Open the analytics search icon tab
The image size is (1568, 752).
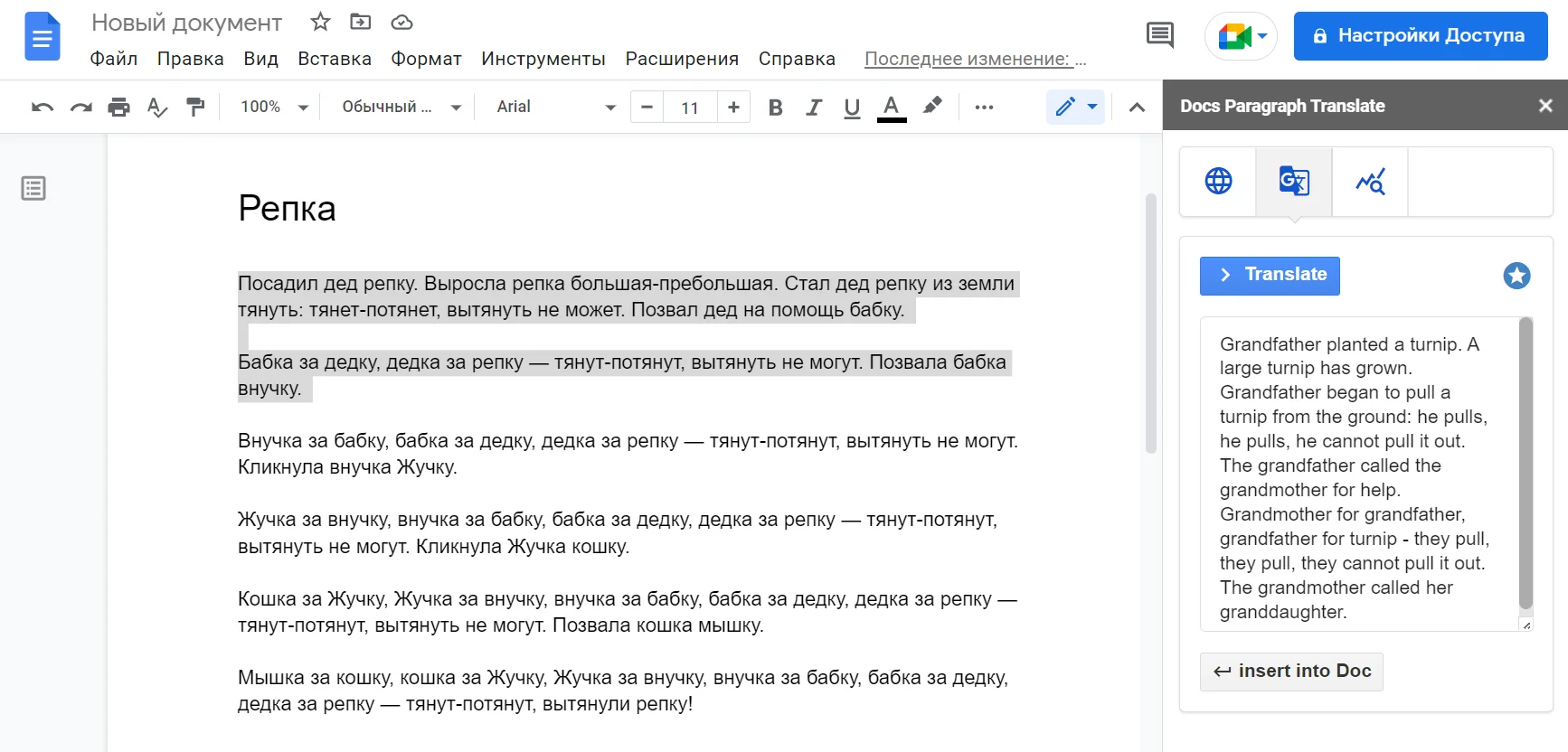pos(1370,182)
